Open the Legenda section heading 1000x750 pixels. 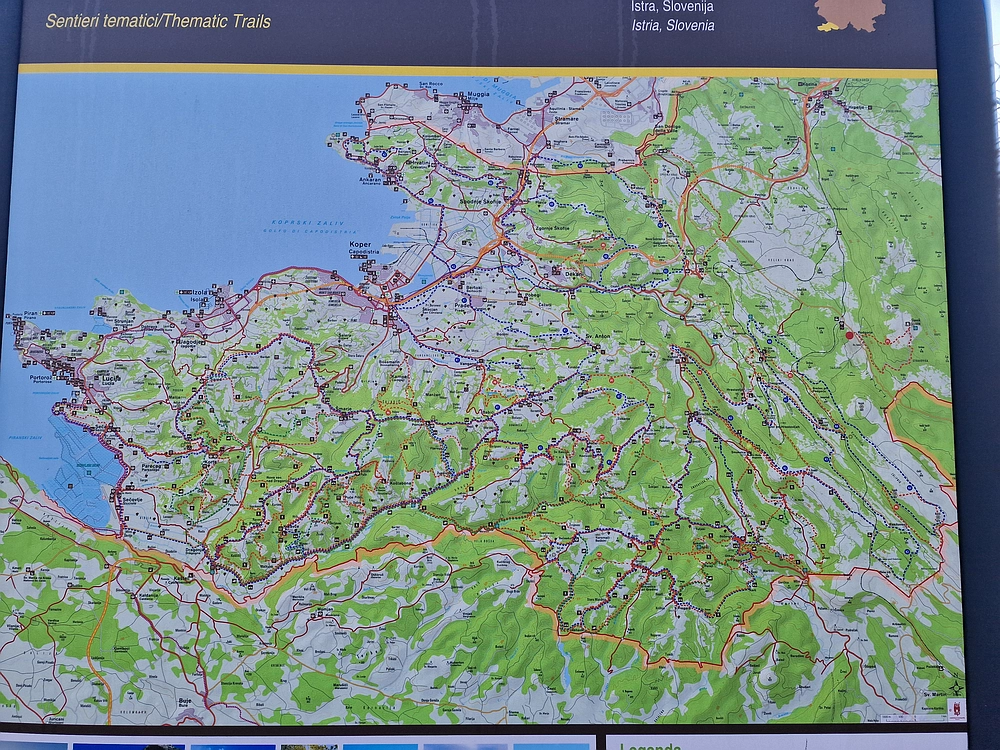coord(650,745)
